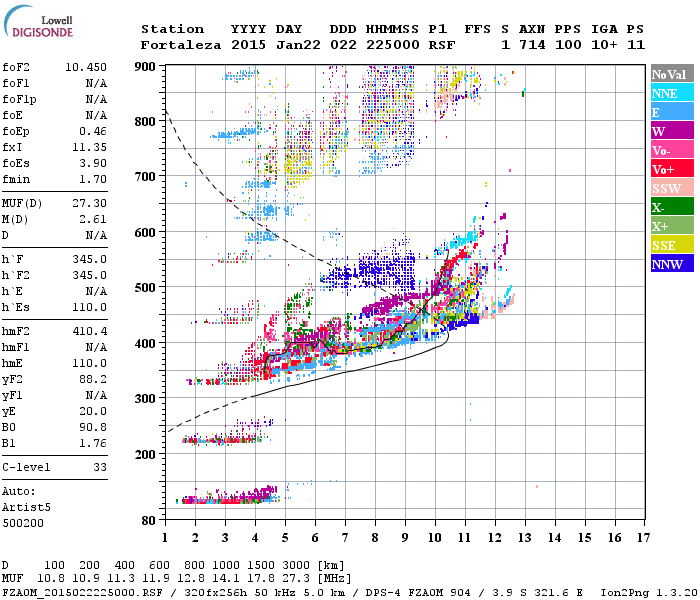Click the PPS value 100
This screenshot has width=700, height=600.
(568, 45)
